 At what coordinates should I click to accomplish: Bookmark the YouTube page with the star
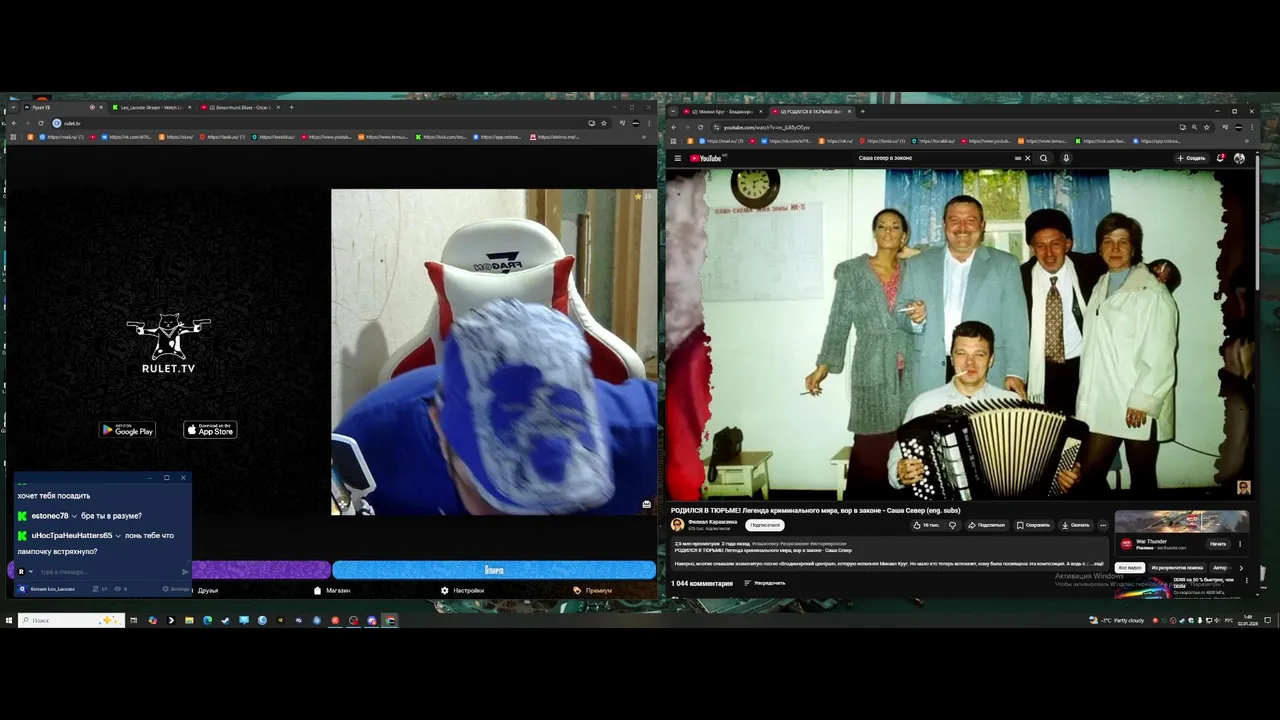pyautogui.click(x=1207, y=127)
